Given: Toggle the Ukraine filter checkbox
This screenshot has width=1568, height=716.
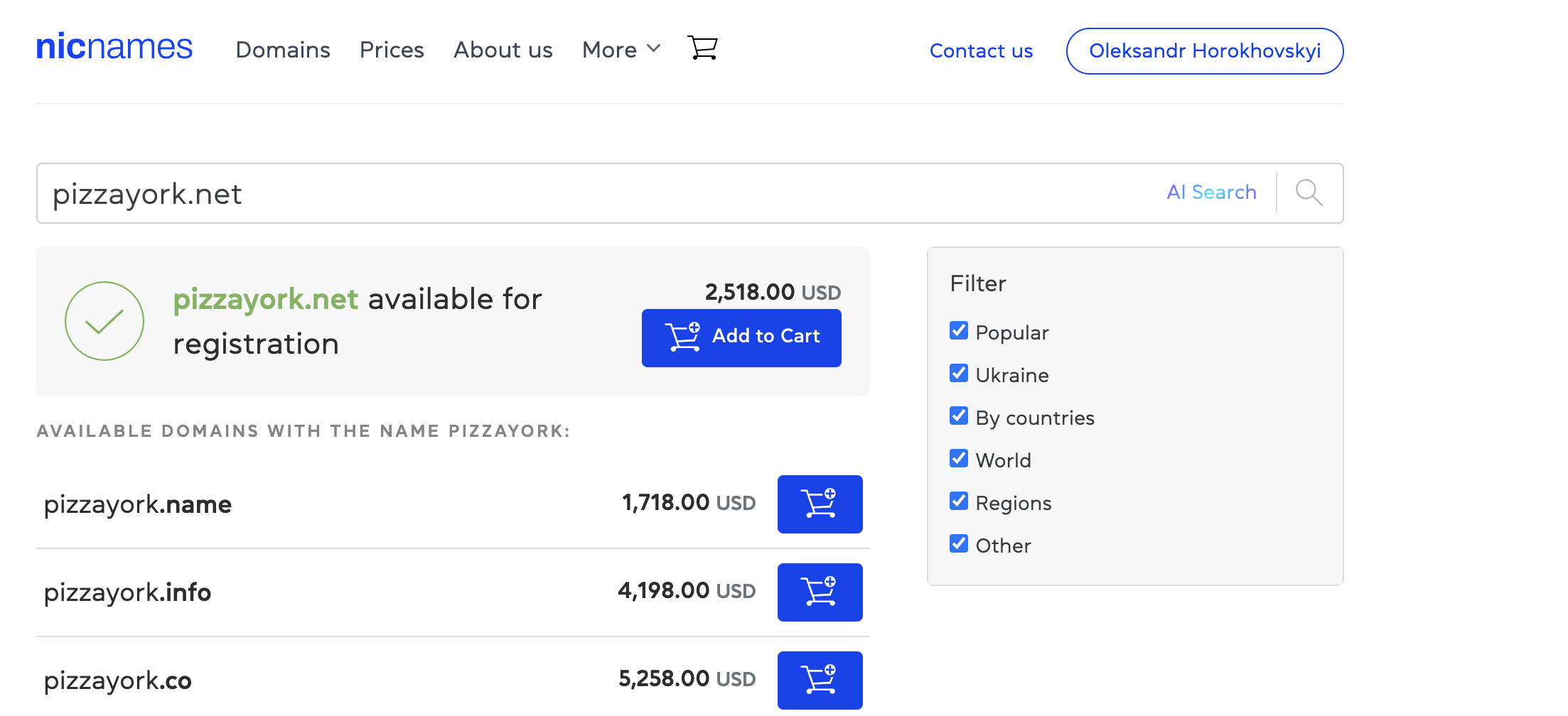Looking at the screenshot, I should (959, 373).
